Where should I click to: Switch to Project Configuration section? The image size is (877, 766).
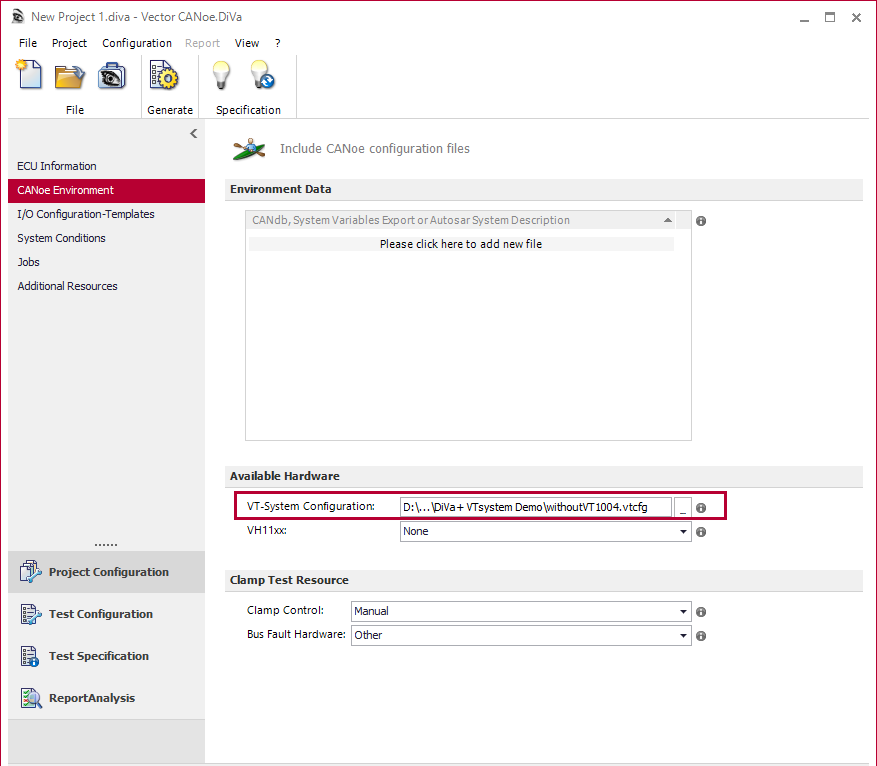pyautogui.click(x=106, y=572)
